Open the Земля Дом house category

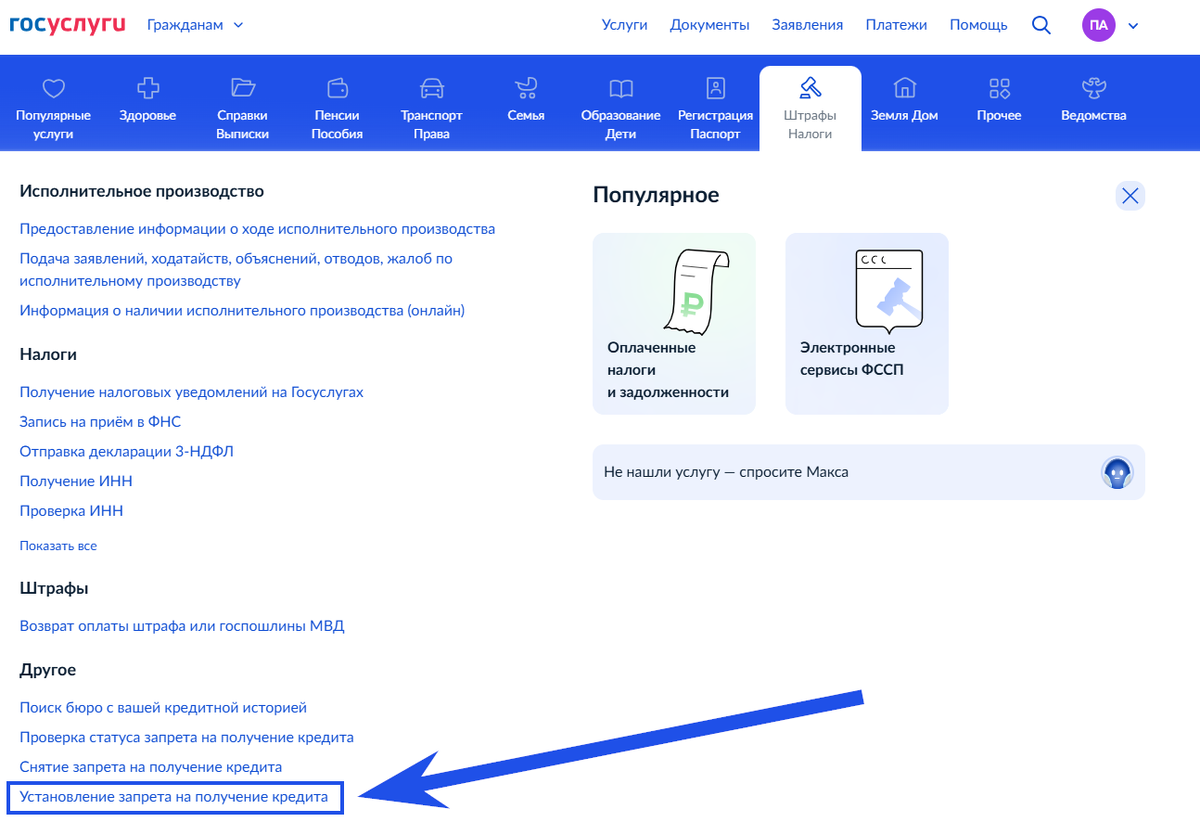(904, 100)
